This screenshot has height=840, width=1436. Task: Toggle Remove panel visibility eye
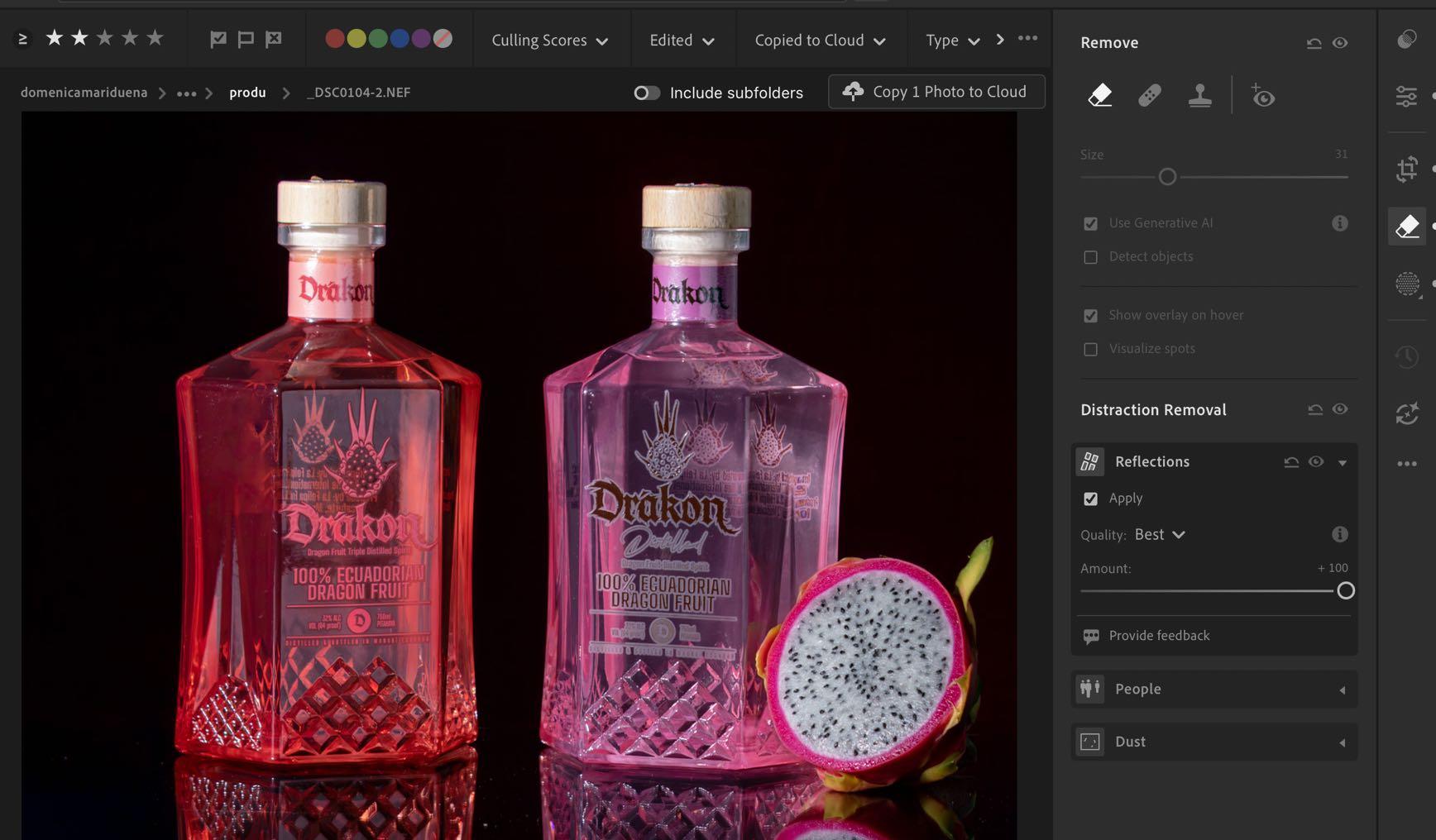pos(1340,43)
